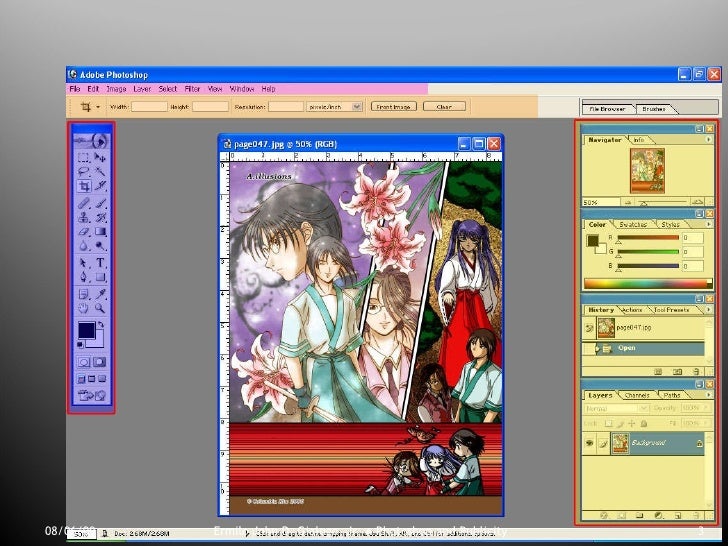728x546 pixels.
Task: Click the Jump to ImageReady icon
Action: click(92, 396)
